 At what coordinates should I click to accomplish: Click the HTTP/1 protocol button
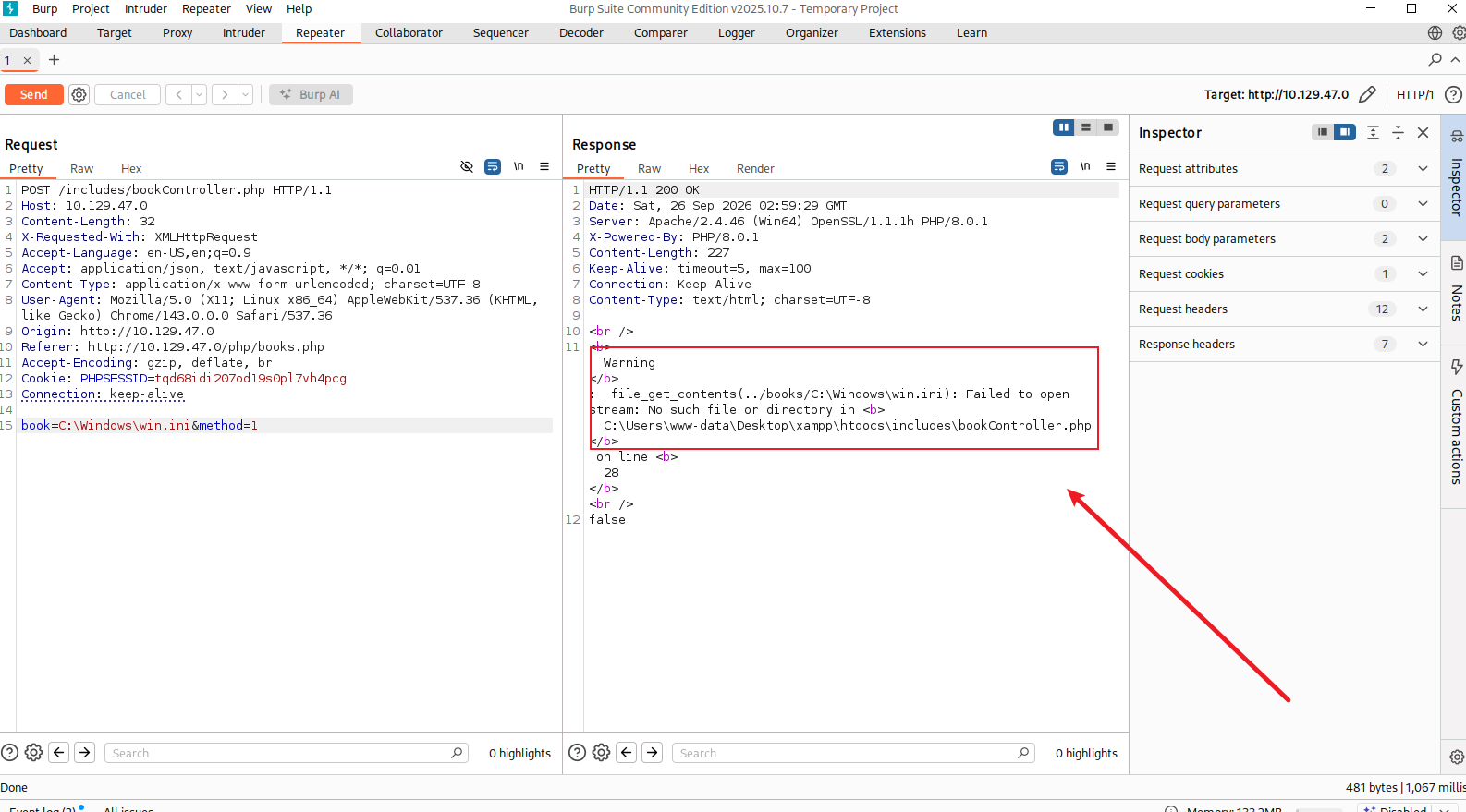pos(1415,94)
